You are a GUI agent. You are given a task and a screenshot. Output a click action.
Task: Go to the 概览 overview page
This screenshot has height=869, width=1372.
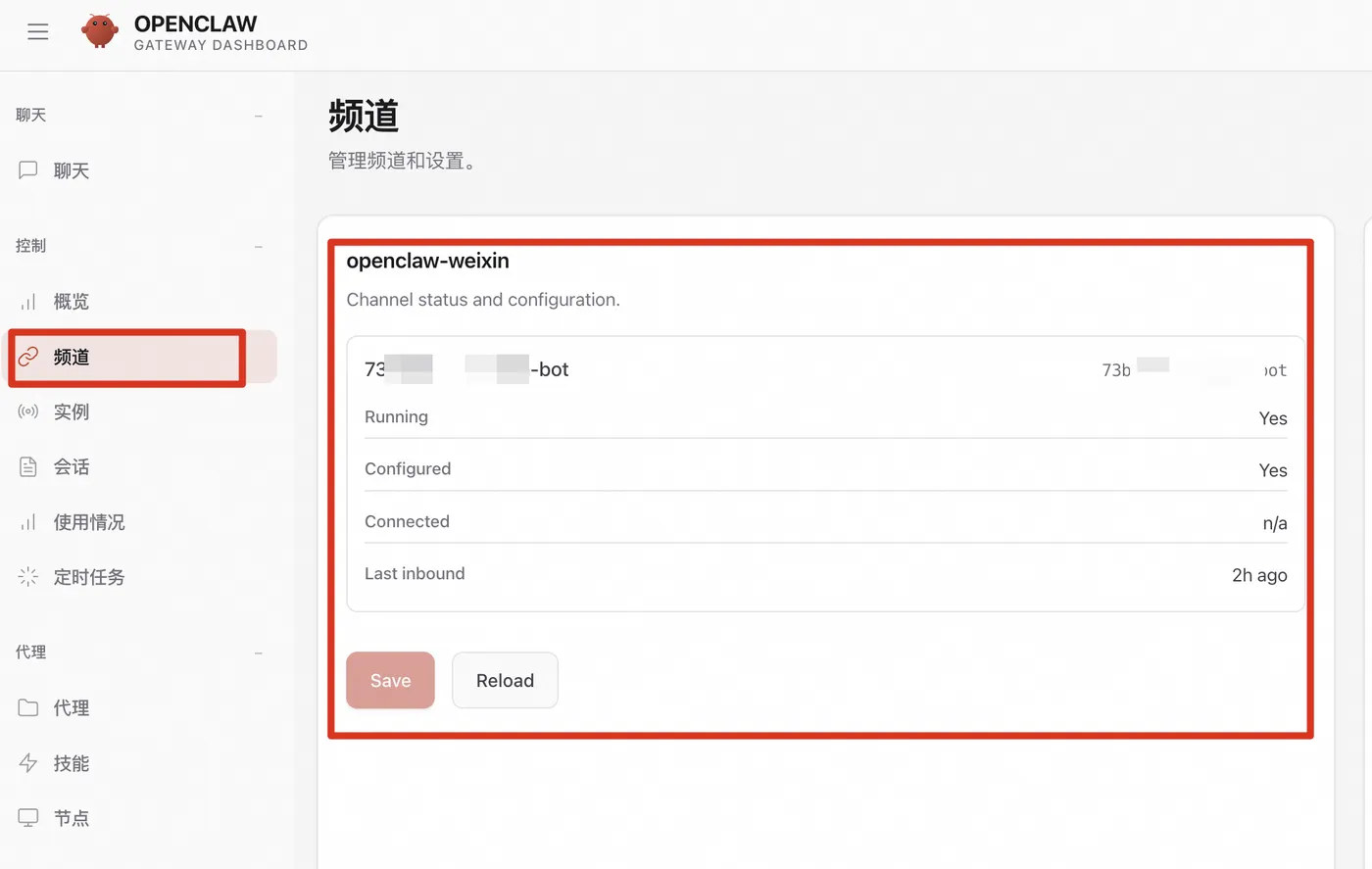point(142,301)
